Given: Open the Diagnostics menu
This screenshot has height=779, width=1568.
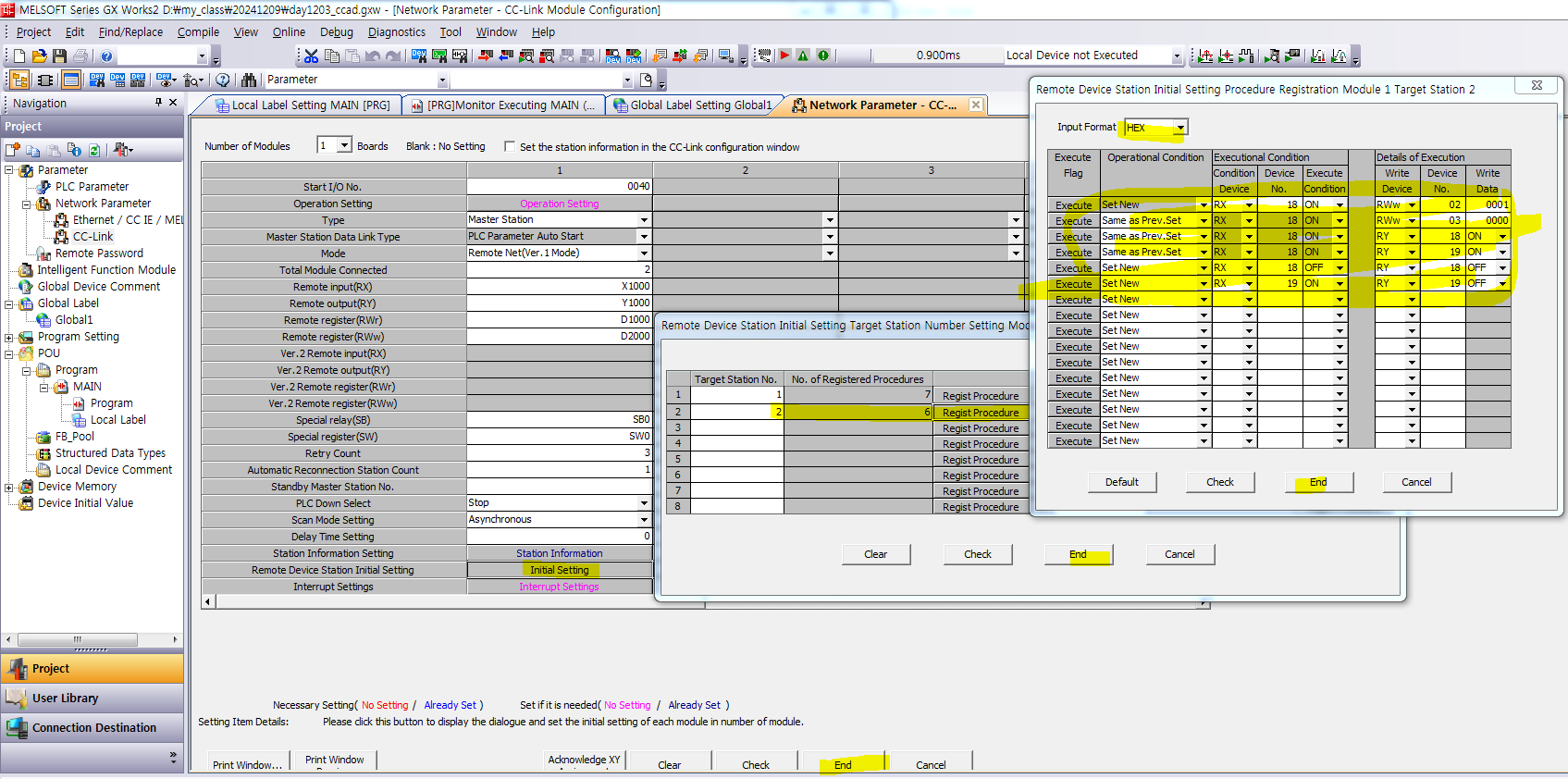Looking at the screenshot, I should point(396,31).
